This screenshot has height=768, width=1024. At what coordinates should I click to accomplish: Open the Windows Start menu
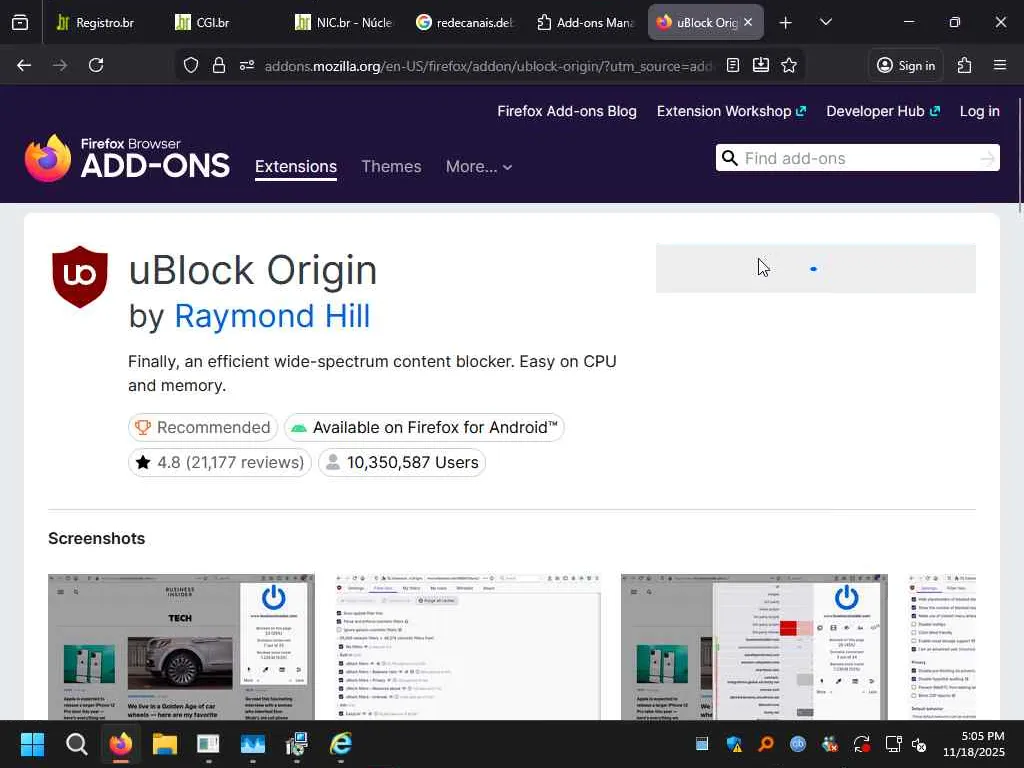(32, 744)
